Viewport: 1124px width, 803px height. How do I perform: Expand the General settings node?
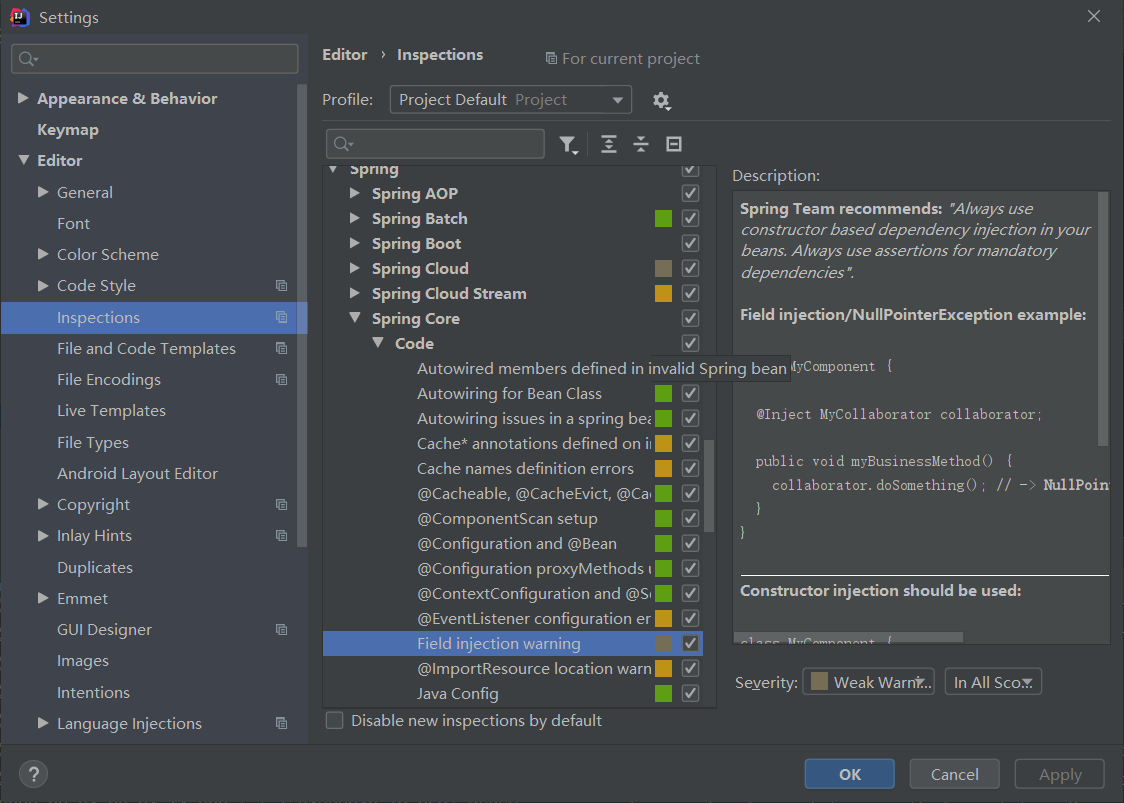(43, 192)
